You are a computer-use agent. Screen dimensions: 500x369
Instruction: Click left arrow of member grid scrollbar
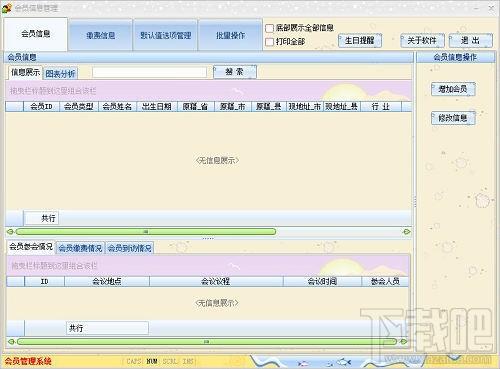(10, 232)
